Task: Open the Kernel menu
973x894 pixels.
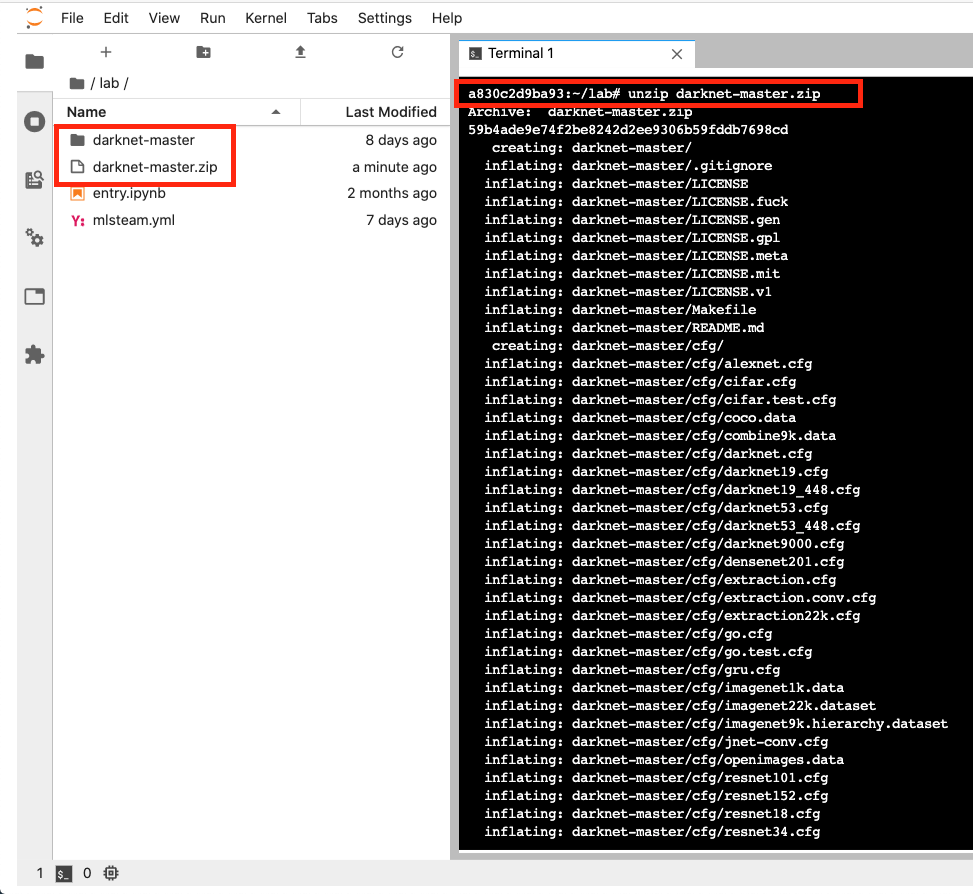Action: coord(266,18)
